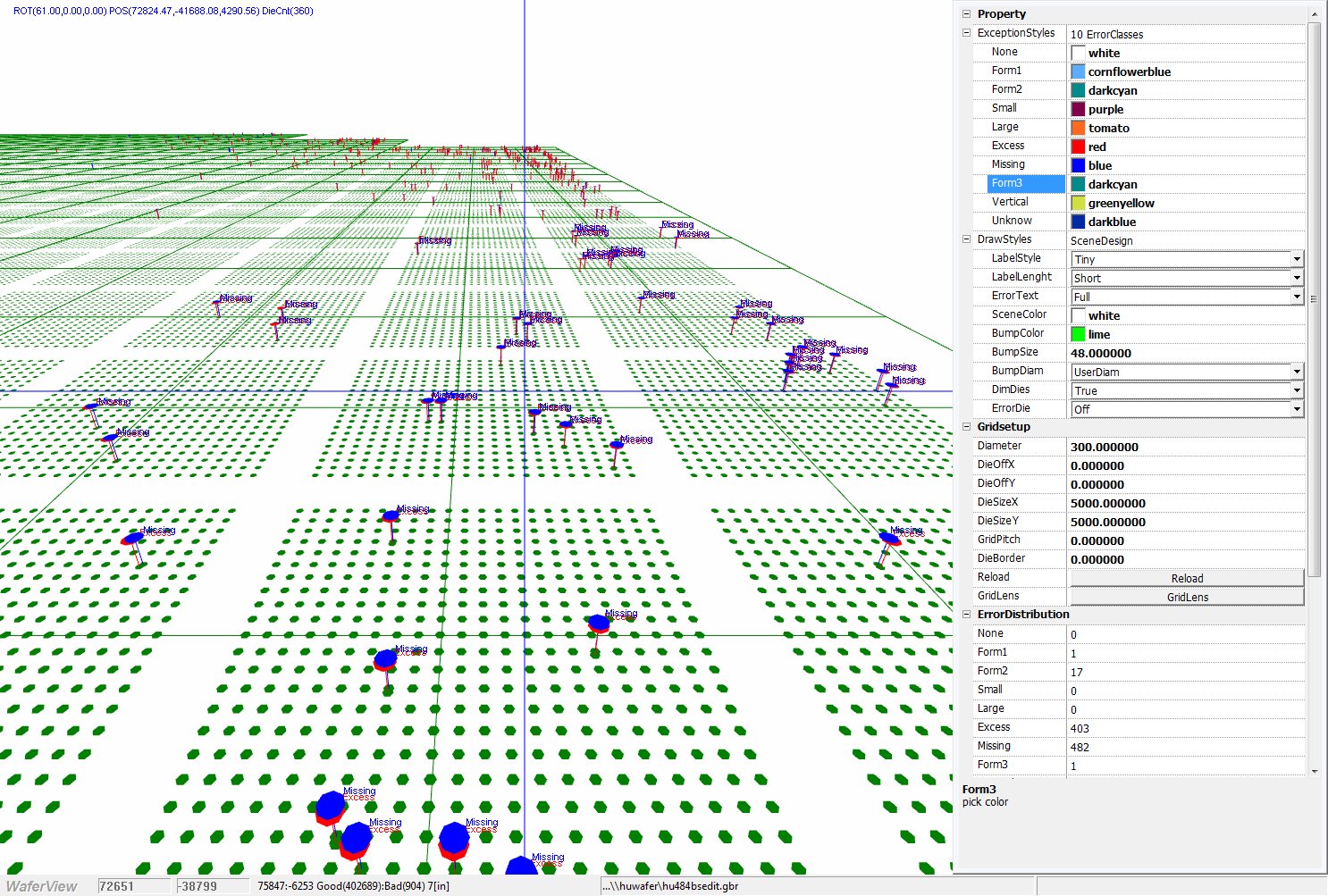Open the LabelStyle dropdown
The height and width of the screenshot is (896, 1328).
tap(1296, 259)
